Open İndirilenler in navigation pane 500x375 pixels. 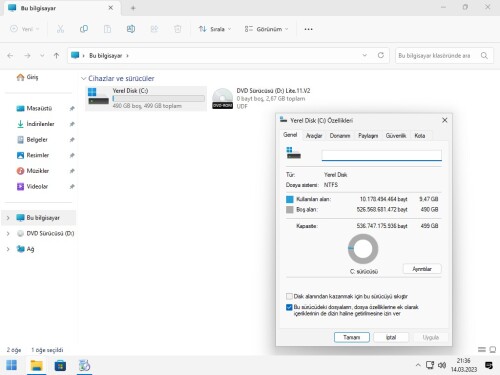click(x=35, y=124)
